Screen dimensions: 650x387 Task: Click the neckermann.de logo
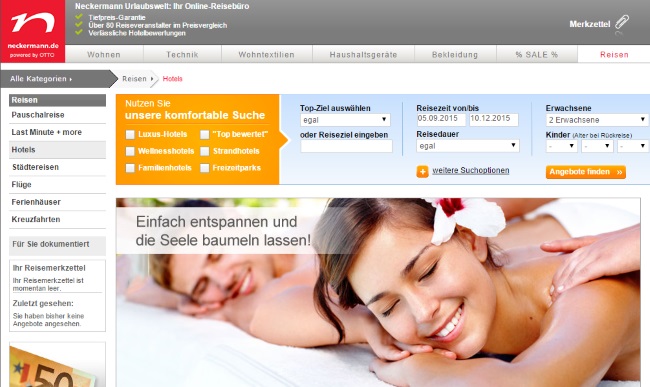33,31
